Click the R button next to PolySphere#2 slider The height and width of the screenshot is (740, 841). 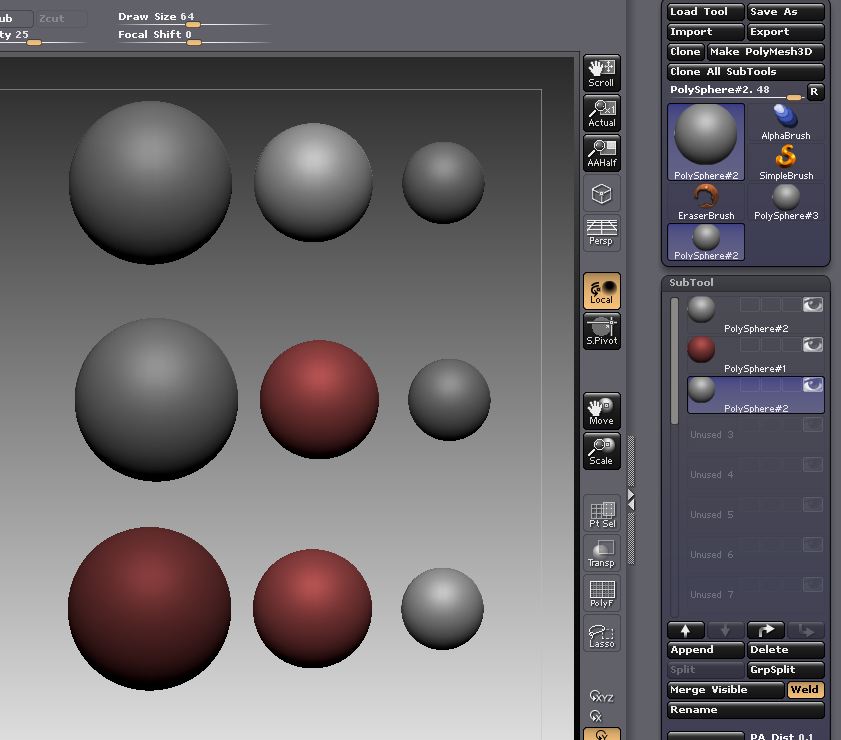[x=815, y=92]
